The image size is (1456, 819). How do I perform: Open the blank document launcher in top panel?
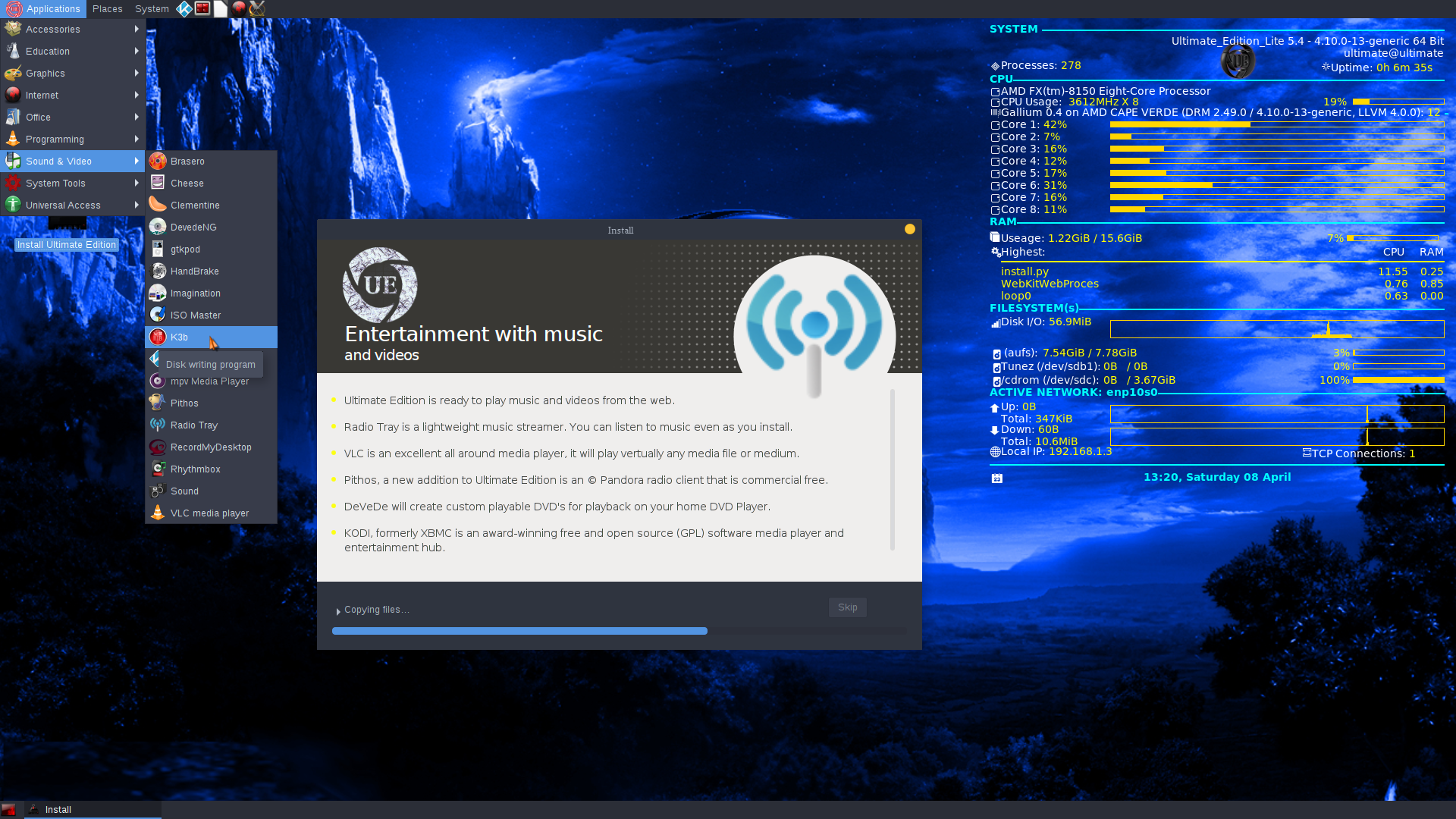point(221,8)
